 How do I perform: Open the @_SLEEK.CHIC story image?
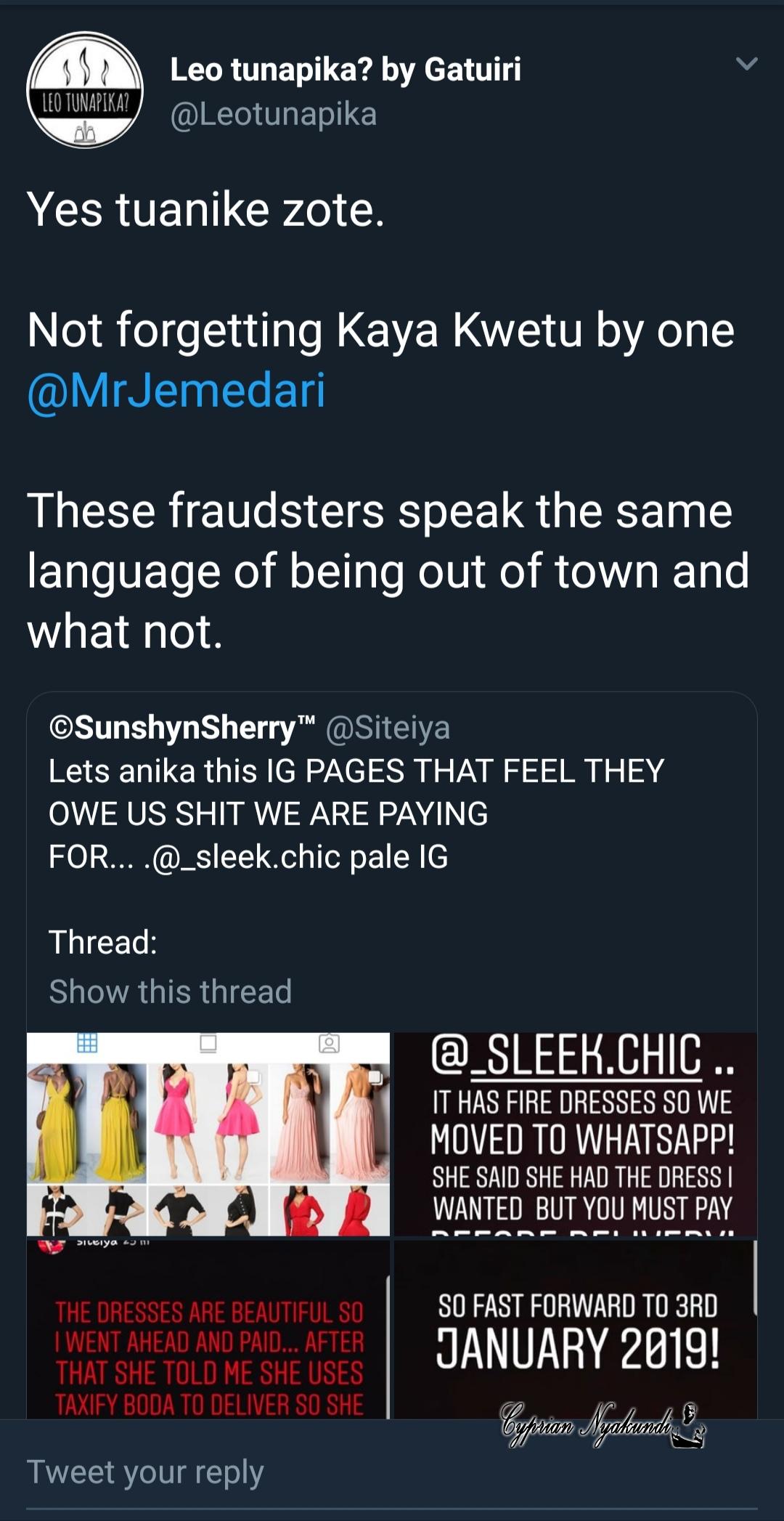pyautogui.click(x=576, y=1133)
